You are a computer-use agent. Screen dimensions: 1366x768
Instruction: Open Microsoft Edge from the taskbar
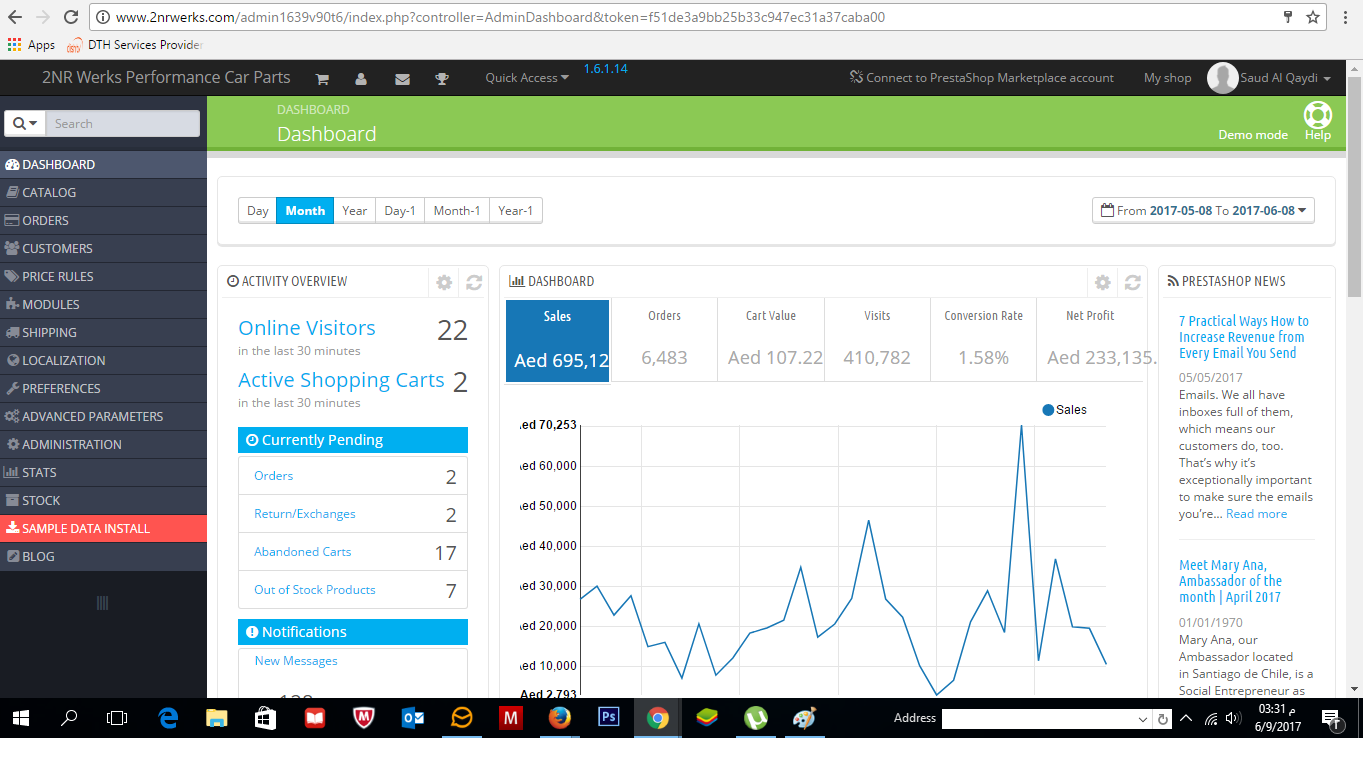[167, 718]
